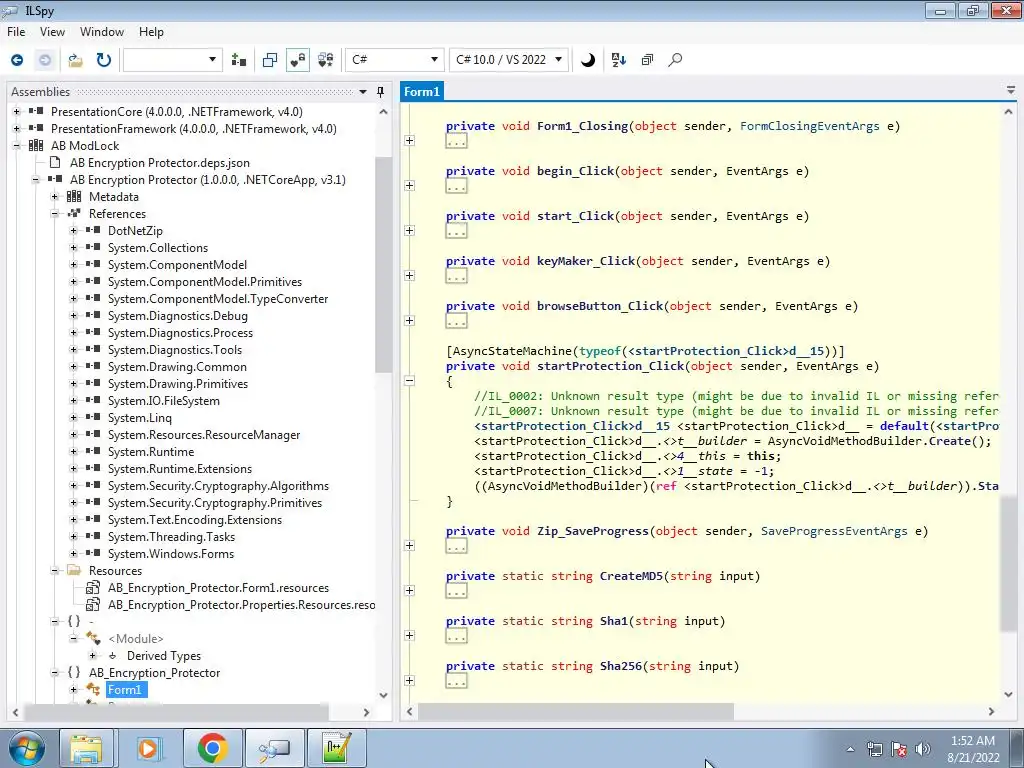Image resolution: width=1024 pixels, height=768 pixels.
Task: Collapse the AB ModLock node
Action: tap(16, 146)
